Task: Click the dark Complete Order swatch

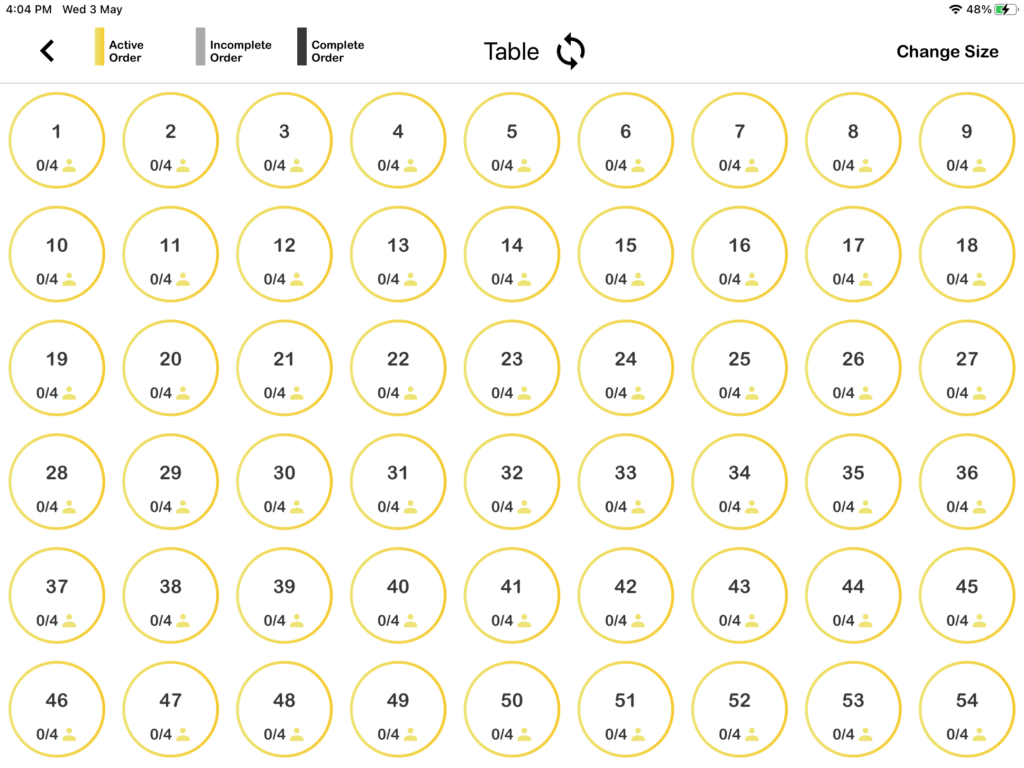Action: pos(302,47)
